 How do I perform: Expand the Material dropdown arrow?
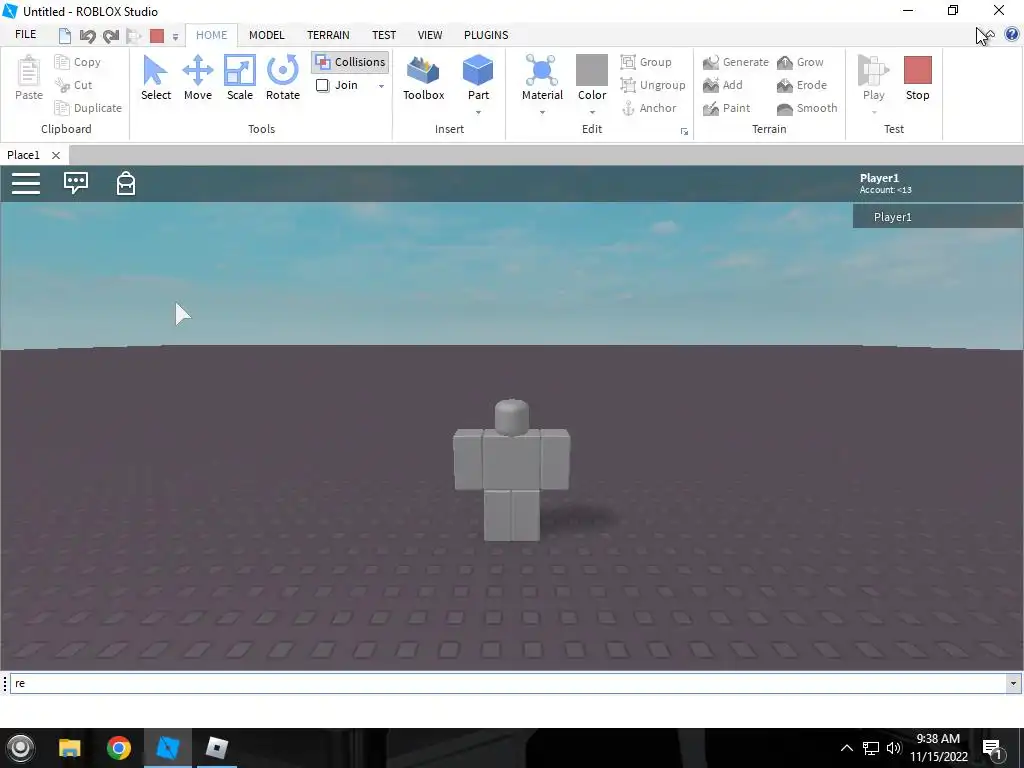pos(542,112)
